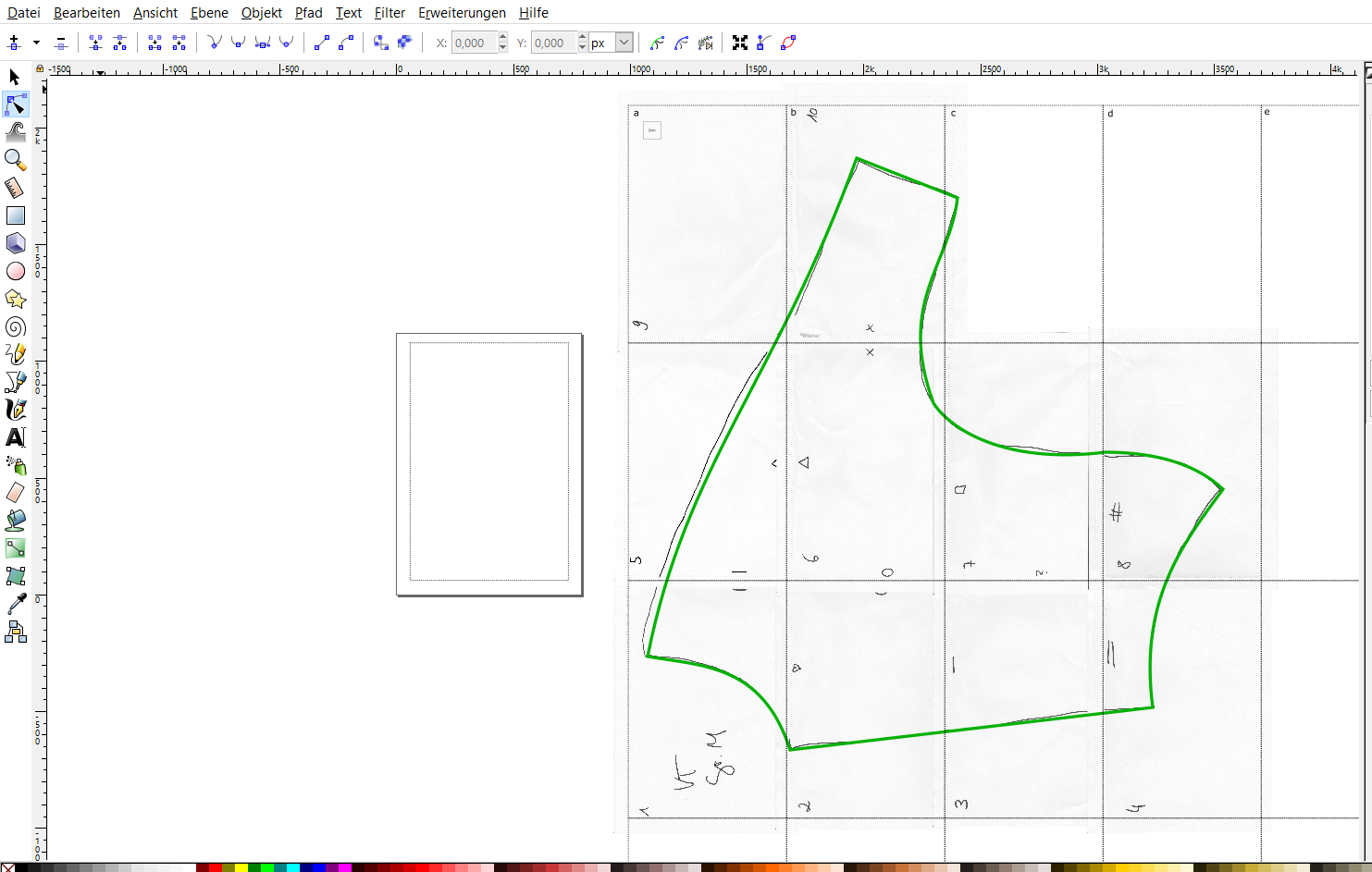Click the delete selected nodes icon
1372x872 pixels.
click(x=61, y=43)
